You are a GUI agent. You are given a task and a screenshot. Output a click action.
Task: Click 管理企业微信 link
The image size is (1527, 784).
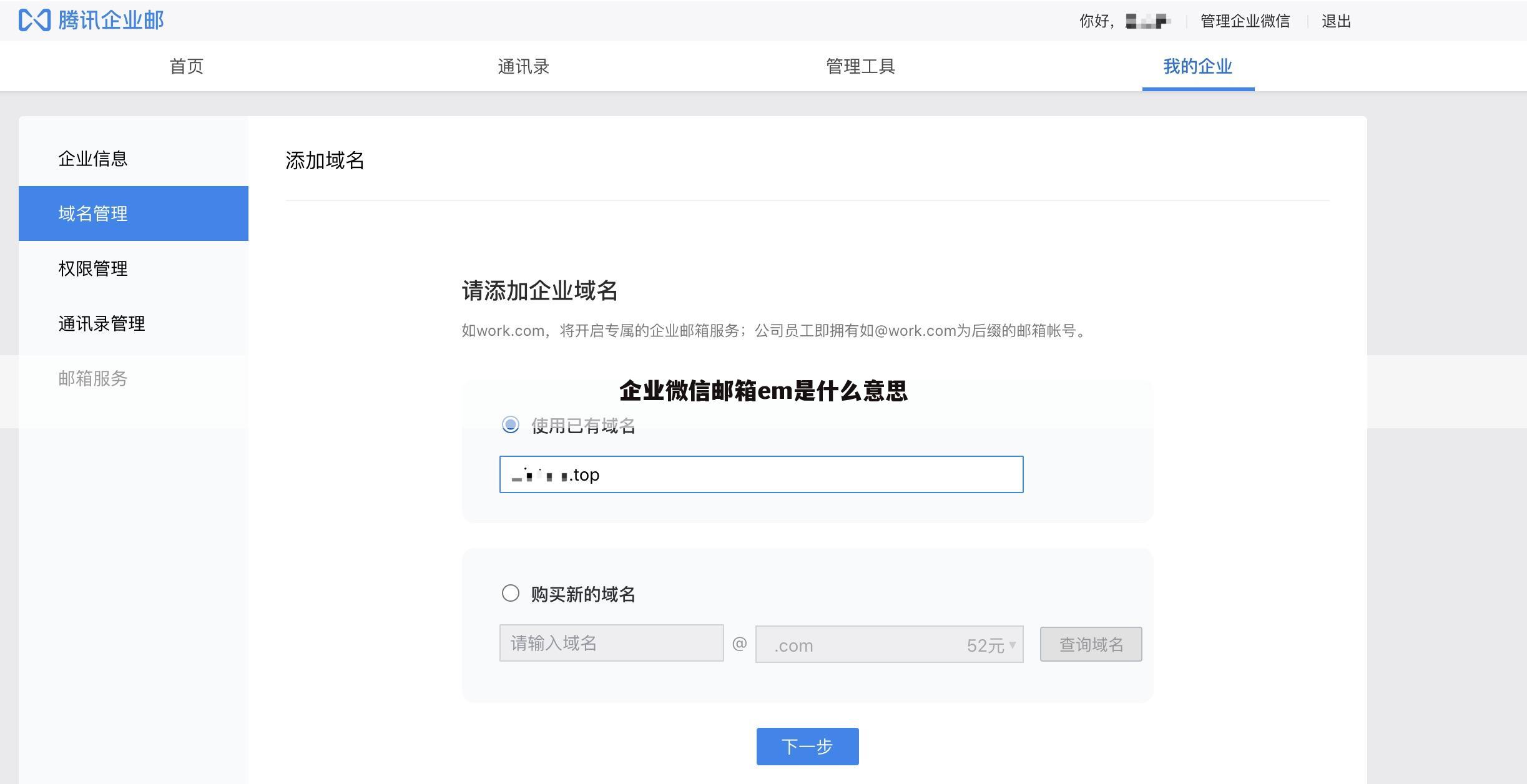pyautogui.click(x=1245, y=21)
